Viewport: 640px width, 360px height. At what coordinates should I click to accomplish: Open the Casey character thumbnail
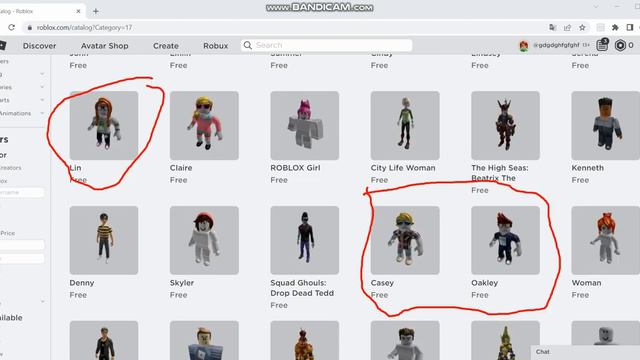[405, 240]
